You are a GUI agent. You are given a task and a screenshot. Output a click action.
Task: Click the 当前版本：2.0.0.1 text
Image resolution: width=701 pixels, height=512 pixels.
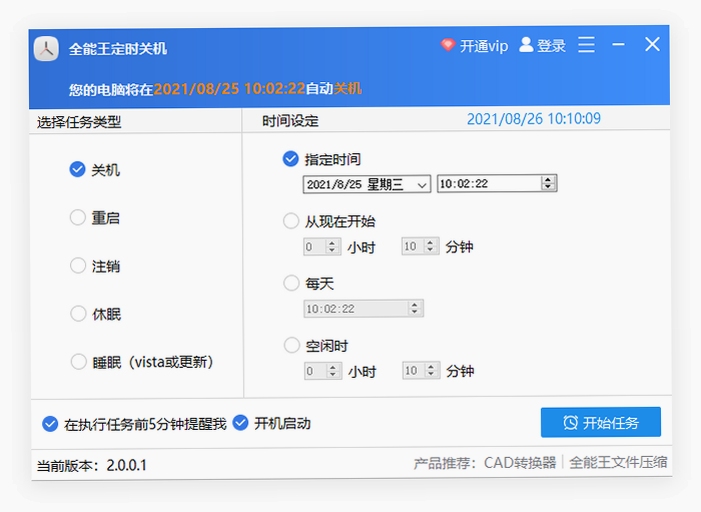tap(92, 465)
